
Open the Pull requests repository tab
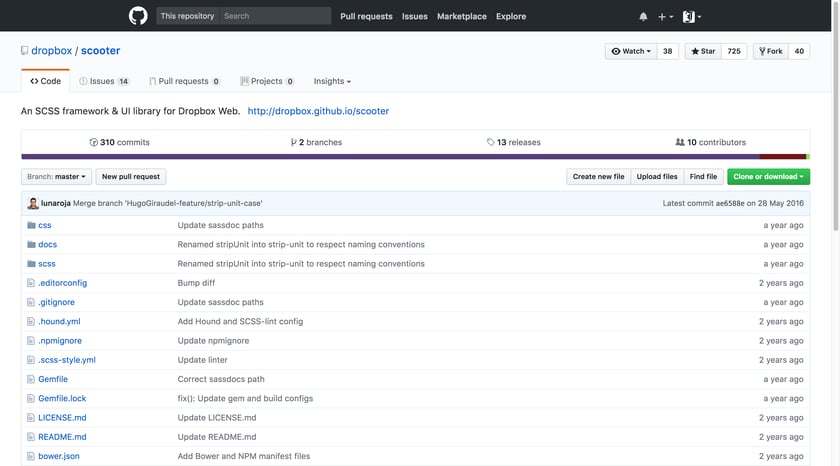[x=184, y=81]
